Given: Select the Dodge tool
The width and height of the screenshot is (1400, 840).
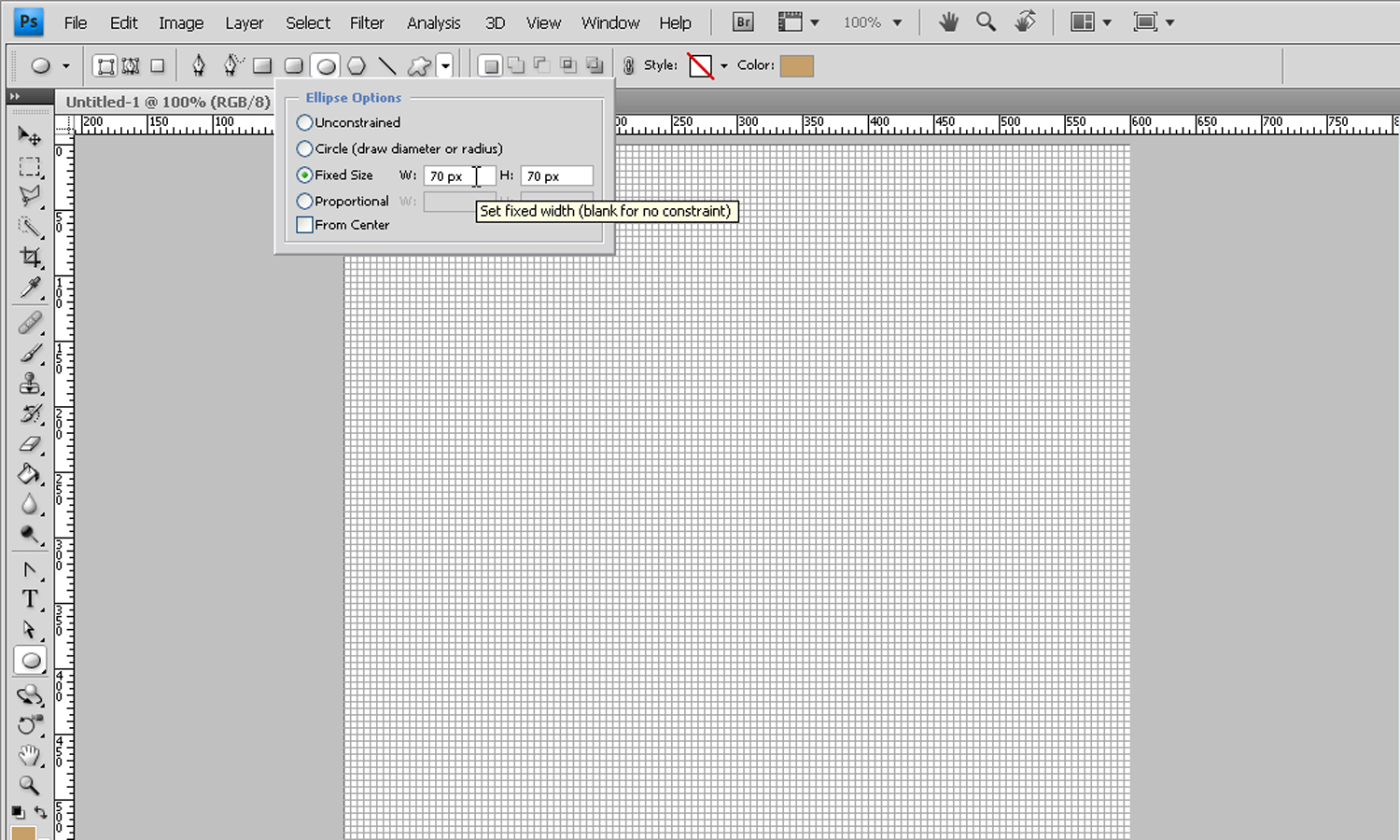Looking at the screenshot, I should point(30,535).
